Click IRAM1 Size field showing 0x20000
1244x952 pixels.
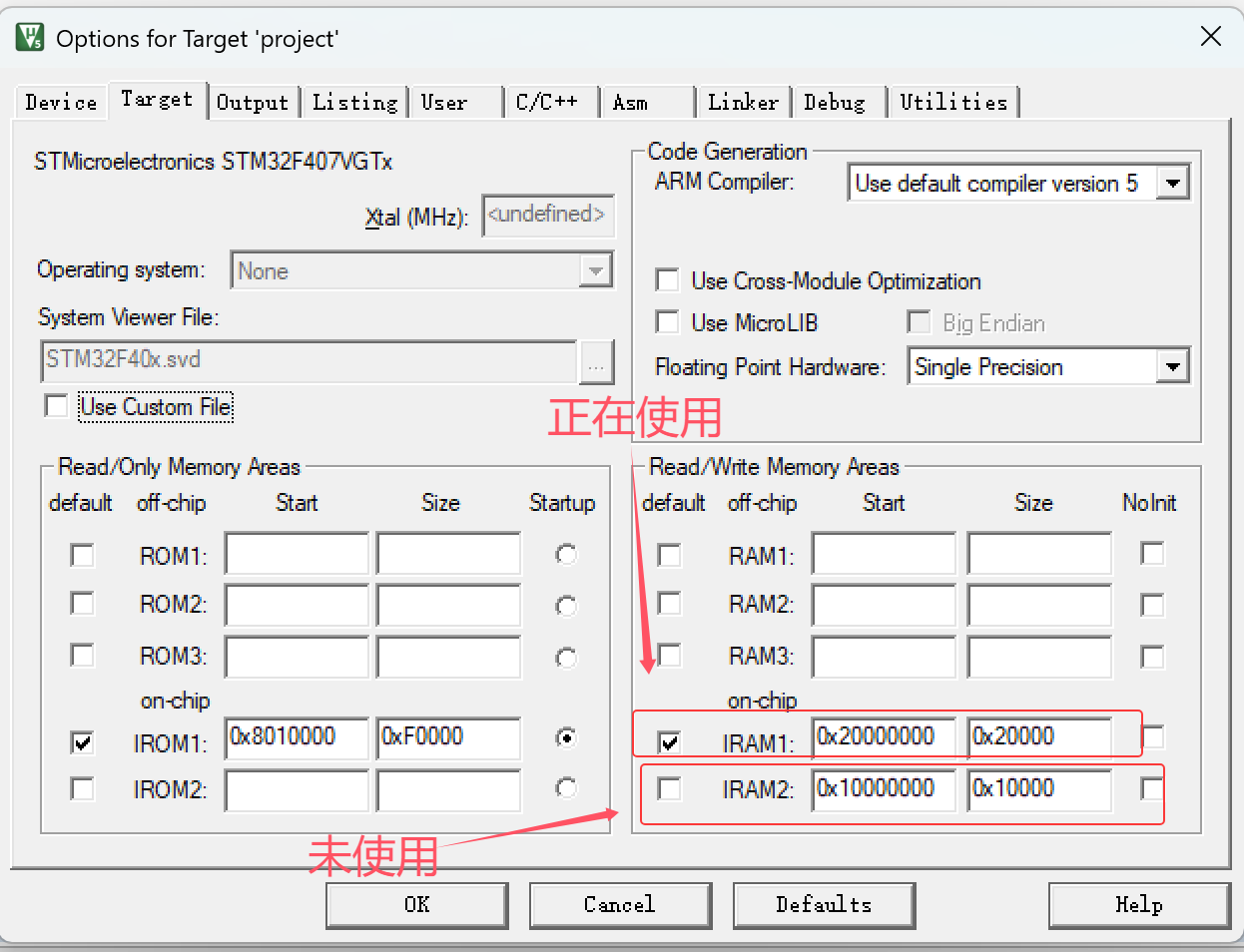click(x=1039, y=738)
